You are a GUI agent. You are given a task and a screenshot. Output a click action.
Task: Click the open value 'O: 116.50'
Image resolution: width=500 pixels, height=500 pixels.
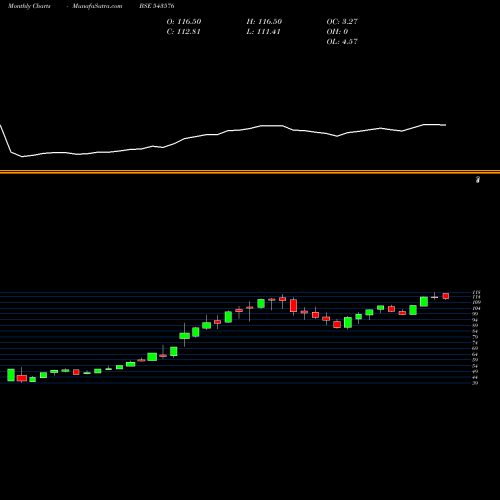pos(184,22)
